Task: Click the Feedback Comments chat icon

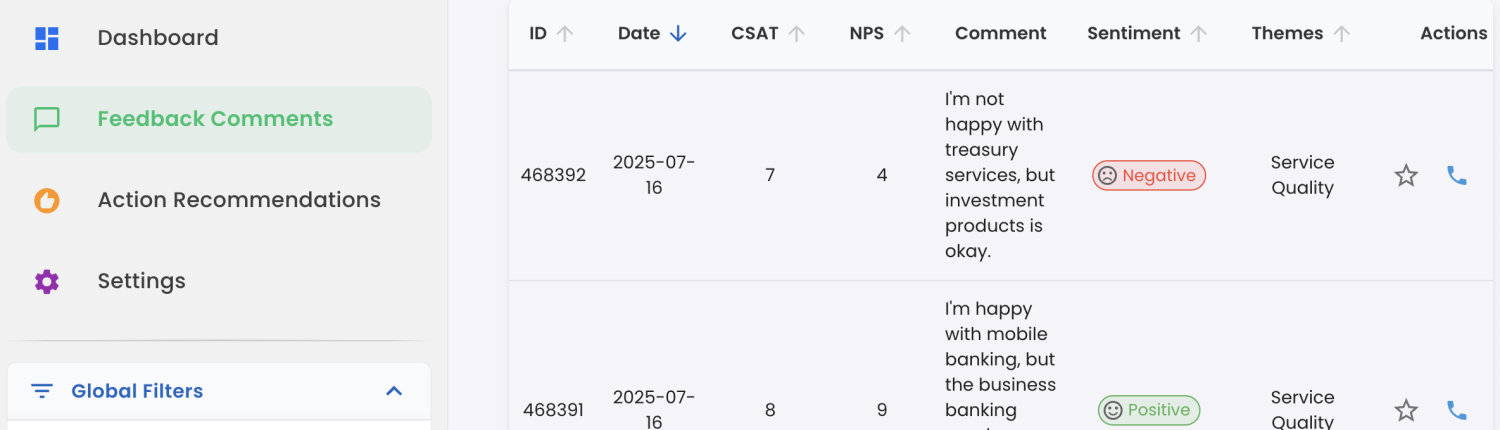Action: point(47,119)
